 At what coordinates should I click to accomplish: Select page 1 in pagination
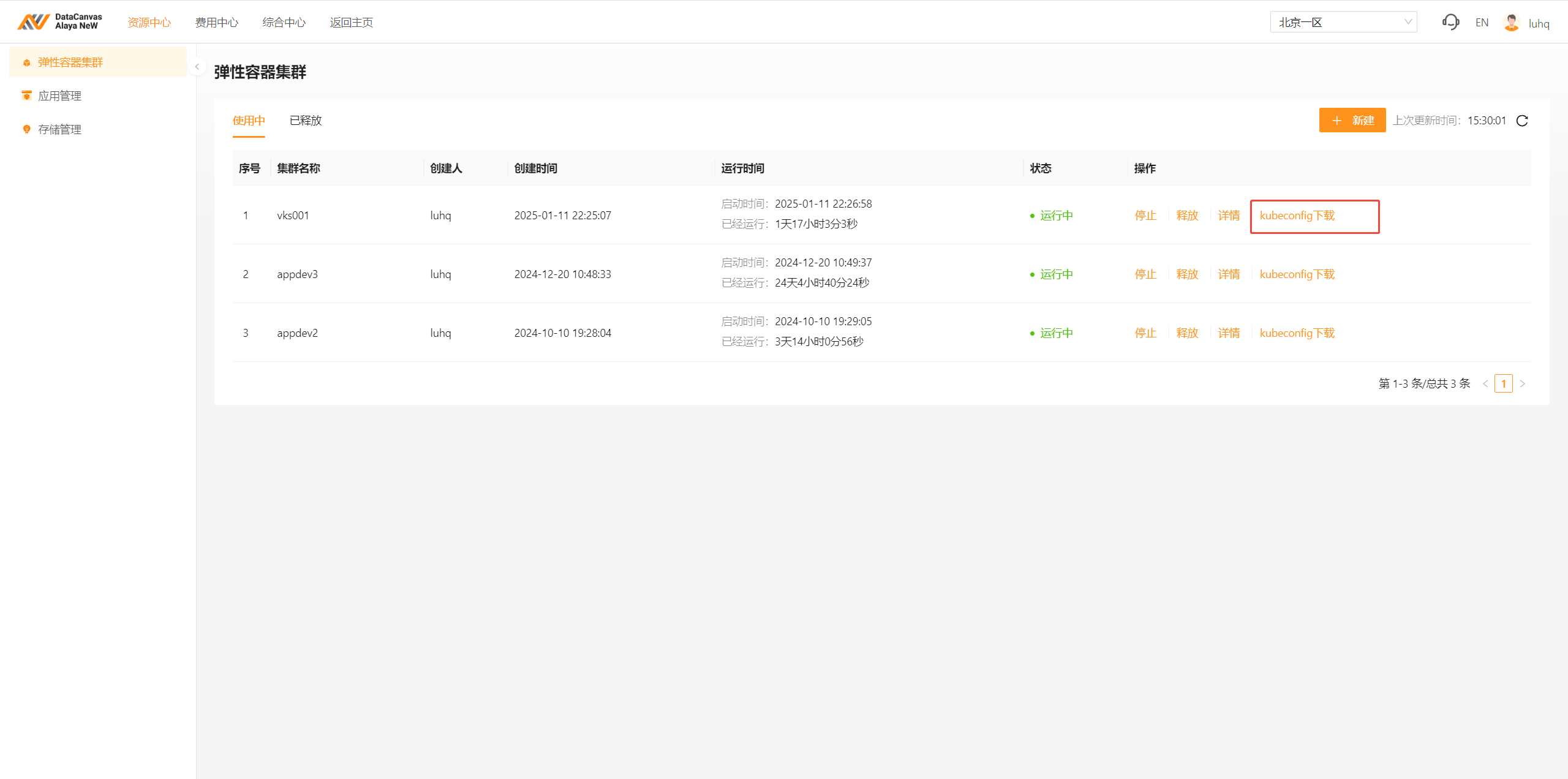coord(1504,384)
